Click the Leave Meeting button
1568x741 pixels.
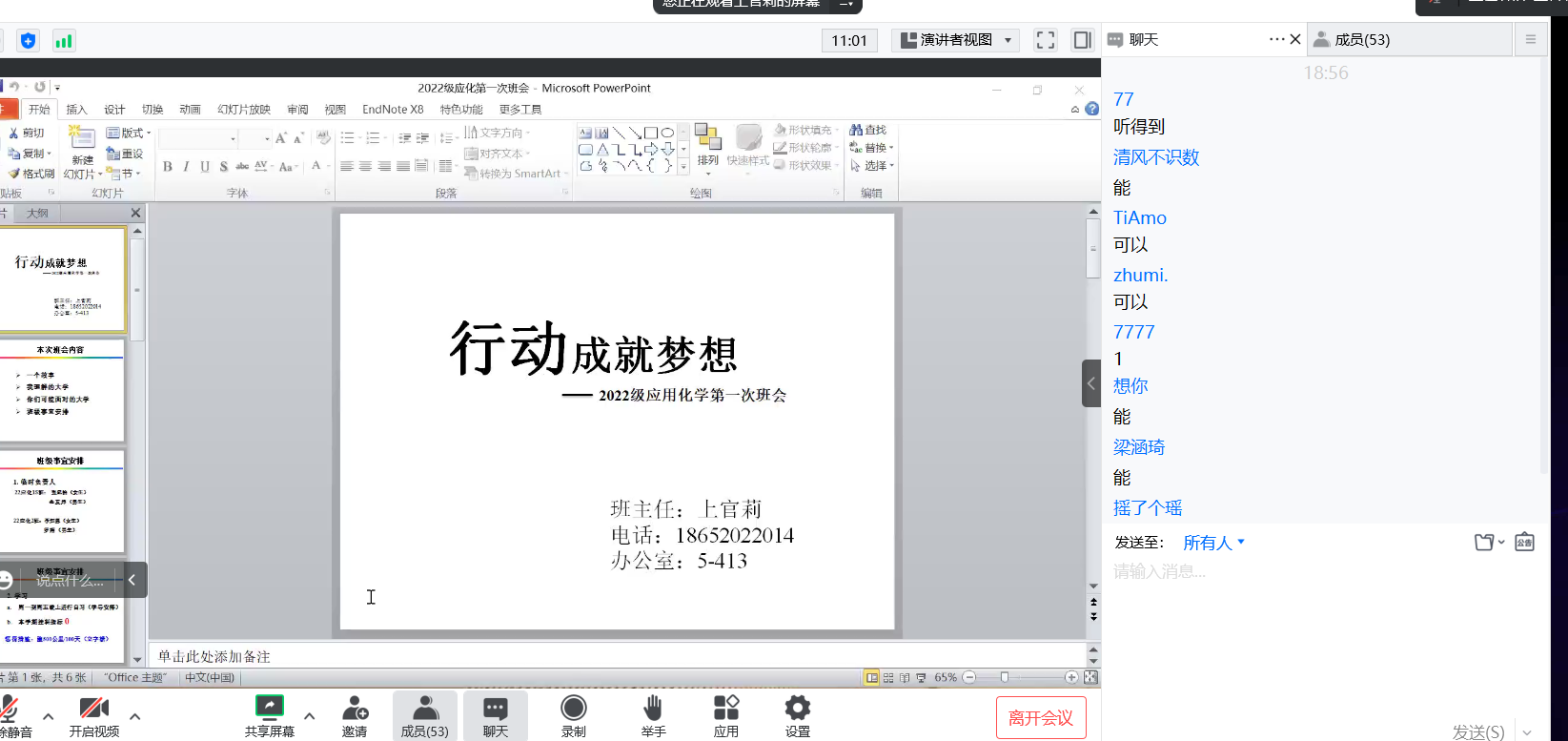click(x=1040, y=718)
